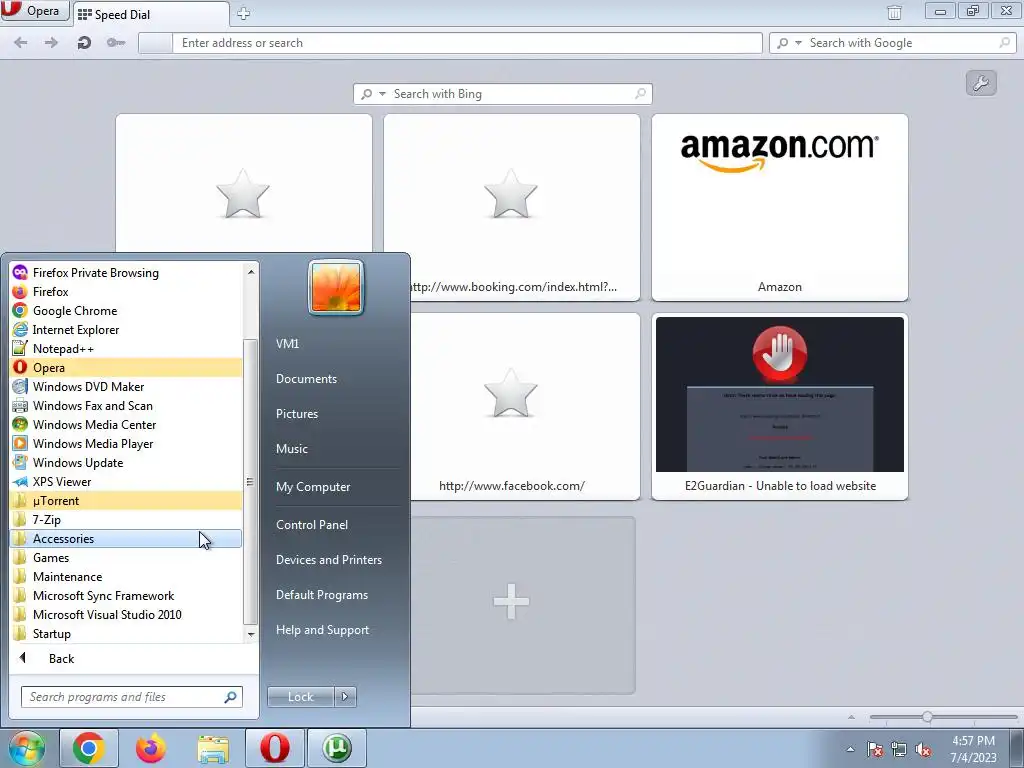This screenshot has width=1024, height=768.
Task: Click the muted volume tray icon
Action: tap(923, 750)
